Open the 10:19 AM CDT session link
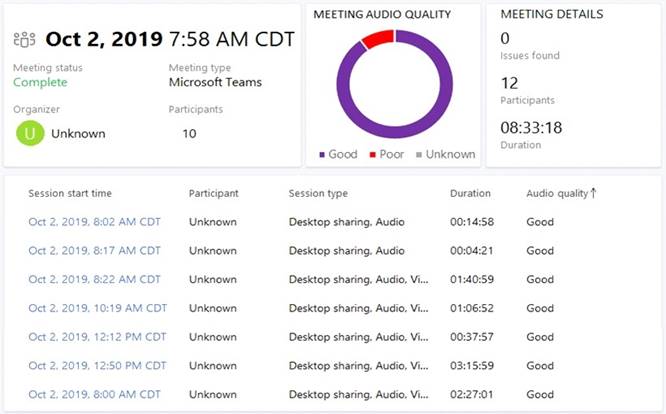666x414 pixels. pos(98,308)
